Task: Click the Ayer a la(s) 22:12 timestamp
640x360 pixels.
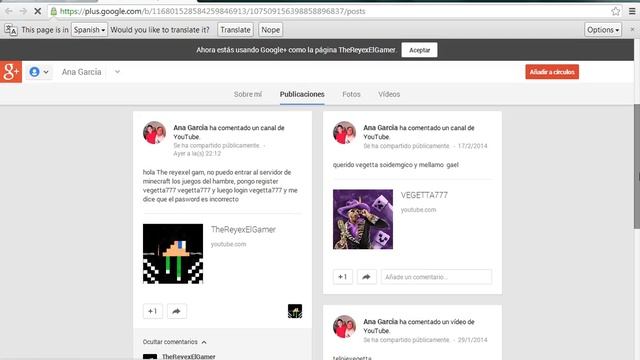Action: tap(197, 154)
